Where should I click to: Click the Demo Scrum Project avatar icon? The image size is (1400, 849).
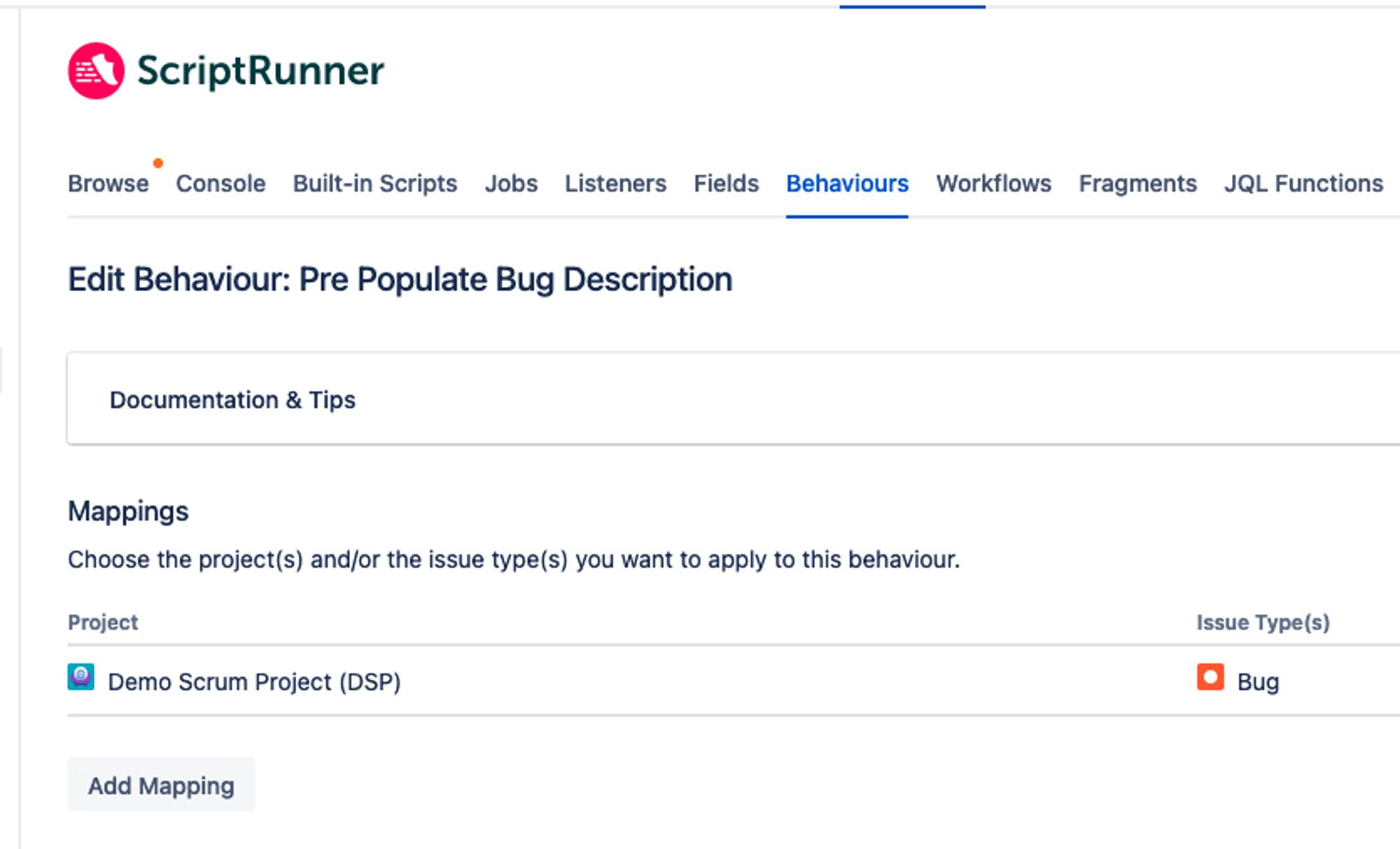(80, 677)
